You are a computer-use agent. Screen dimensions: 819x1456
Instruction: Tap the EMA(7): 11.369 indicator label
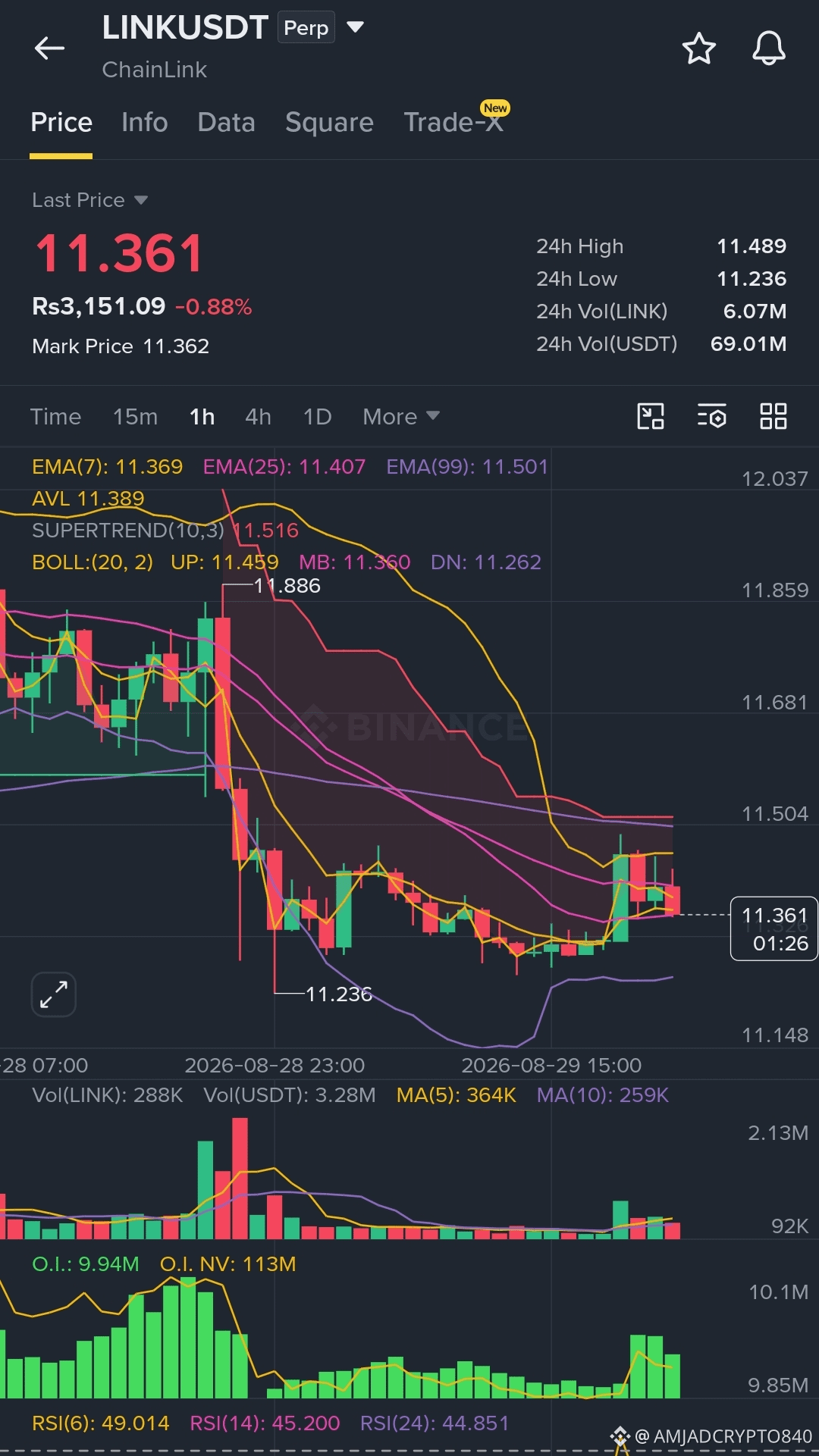pyautogui.click(x=107, y=466)
